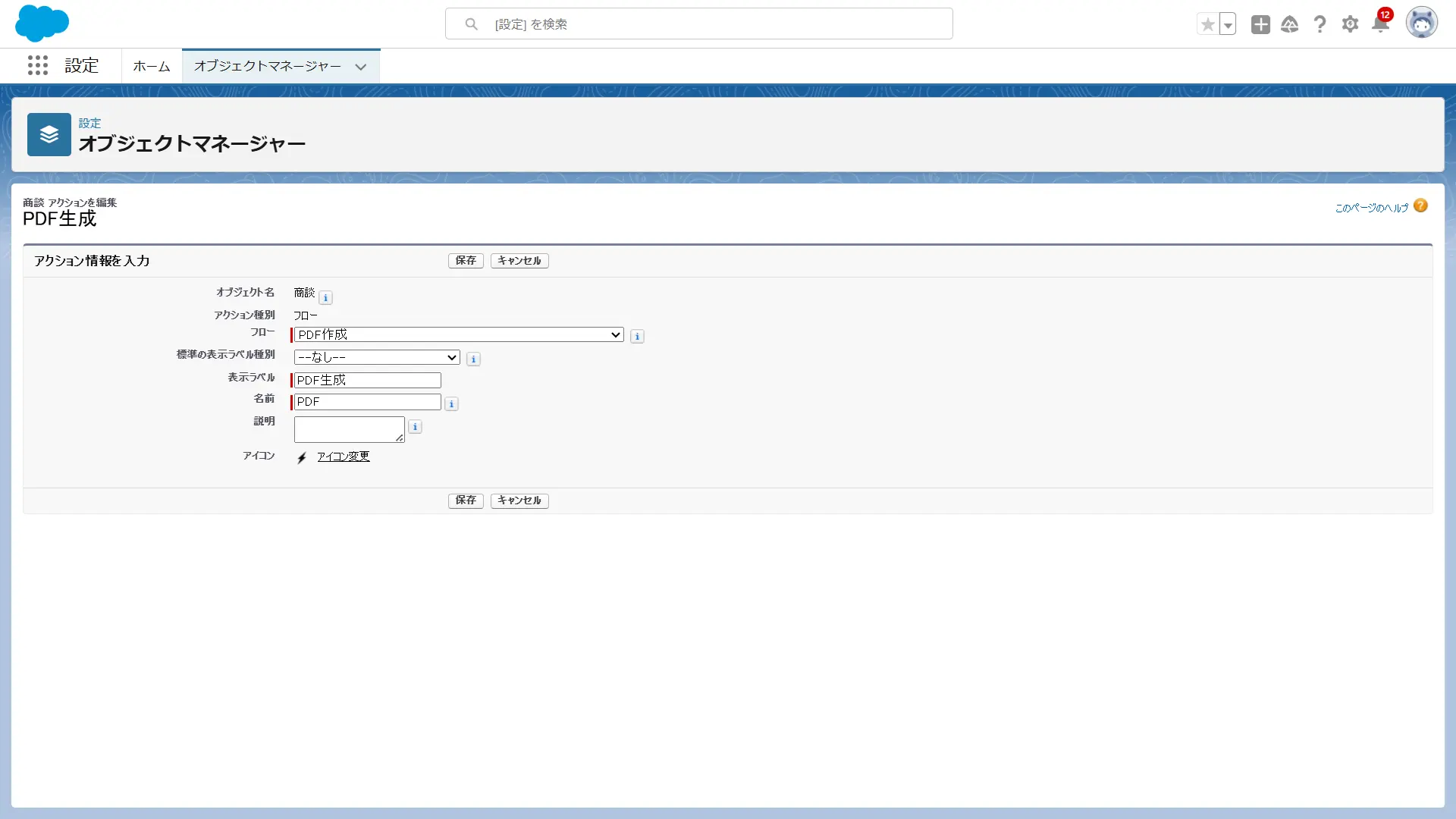Click the Help question mark icon

[1319, 24]
